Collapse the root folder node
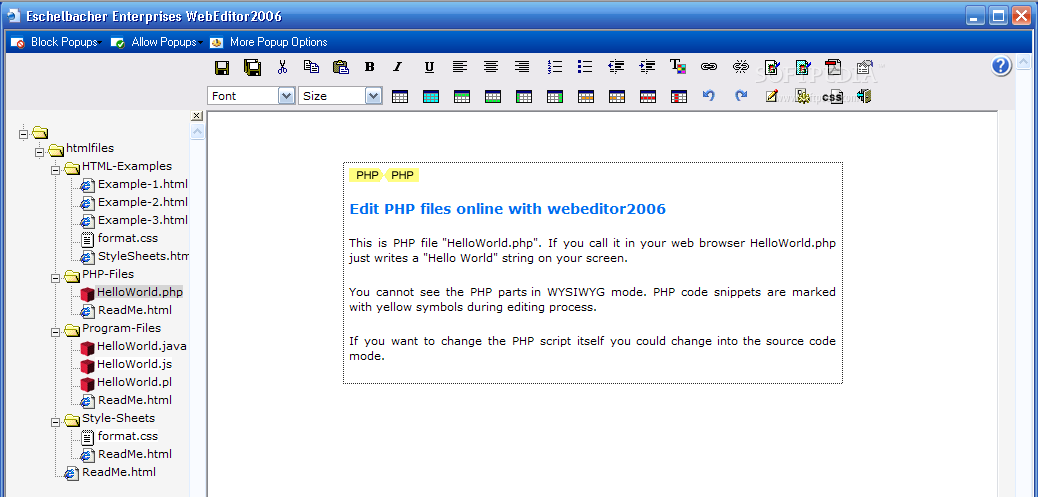 point(24,134)
